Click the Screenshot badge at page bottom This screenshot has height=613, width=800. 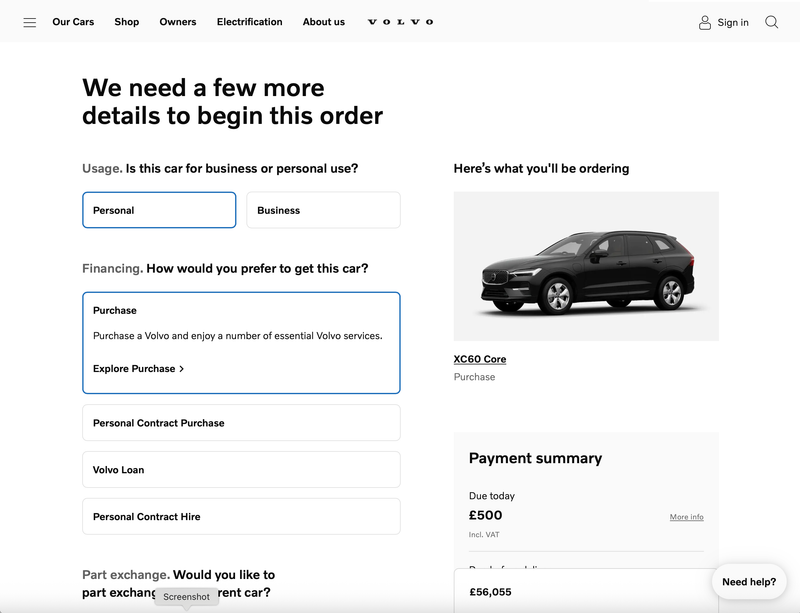tap(186, 596)
